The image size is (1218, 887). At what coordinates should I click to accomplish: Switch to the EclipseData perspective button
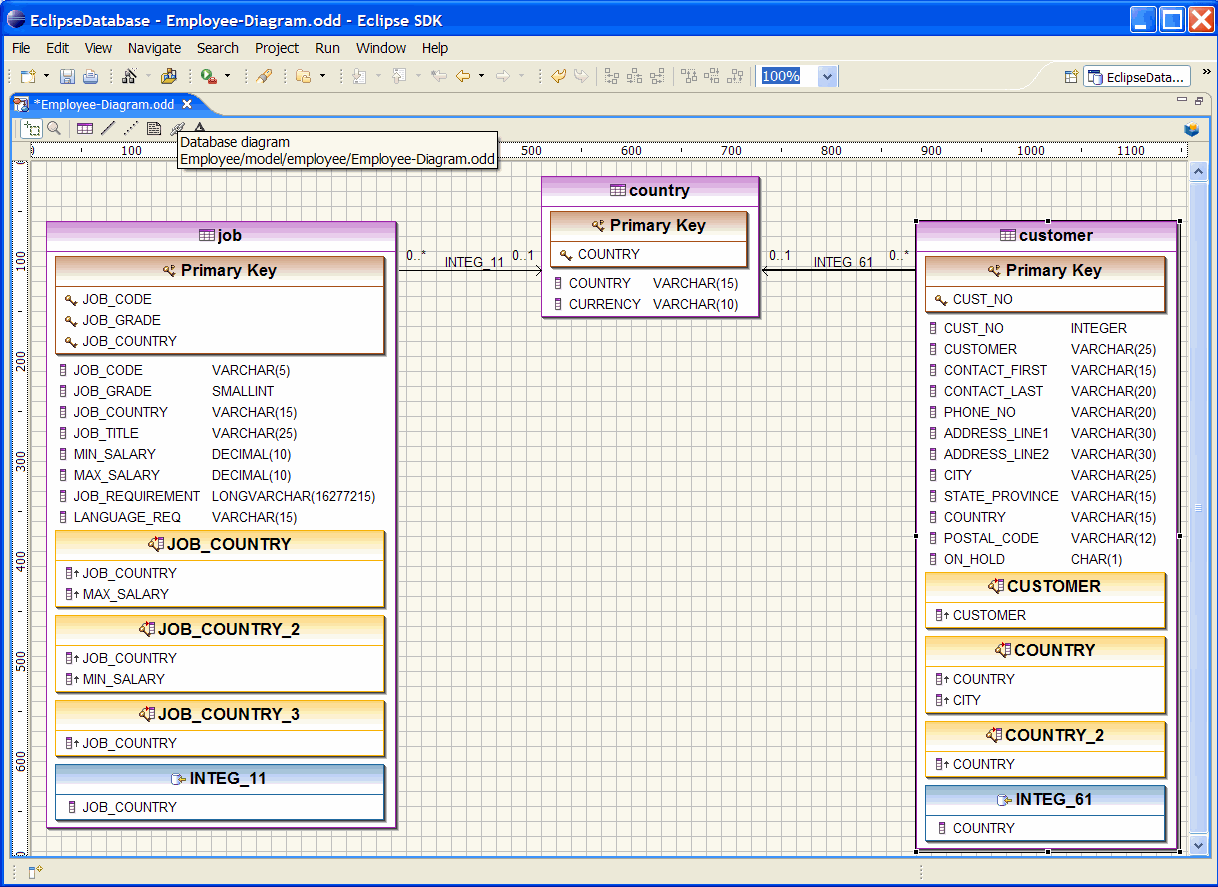pyautogui.click(x=1135, y=76)
